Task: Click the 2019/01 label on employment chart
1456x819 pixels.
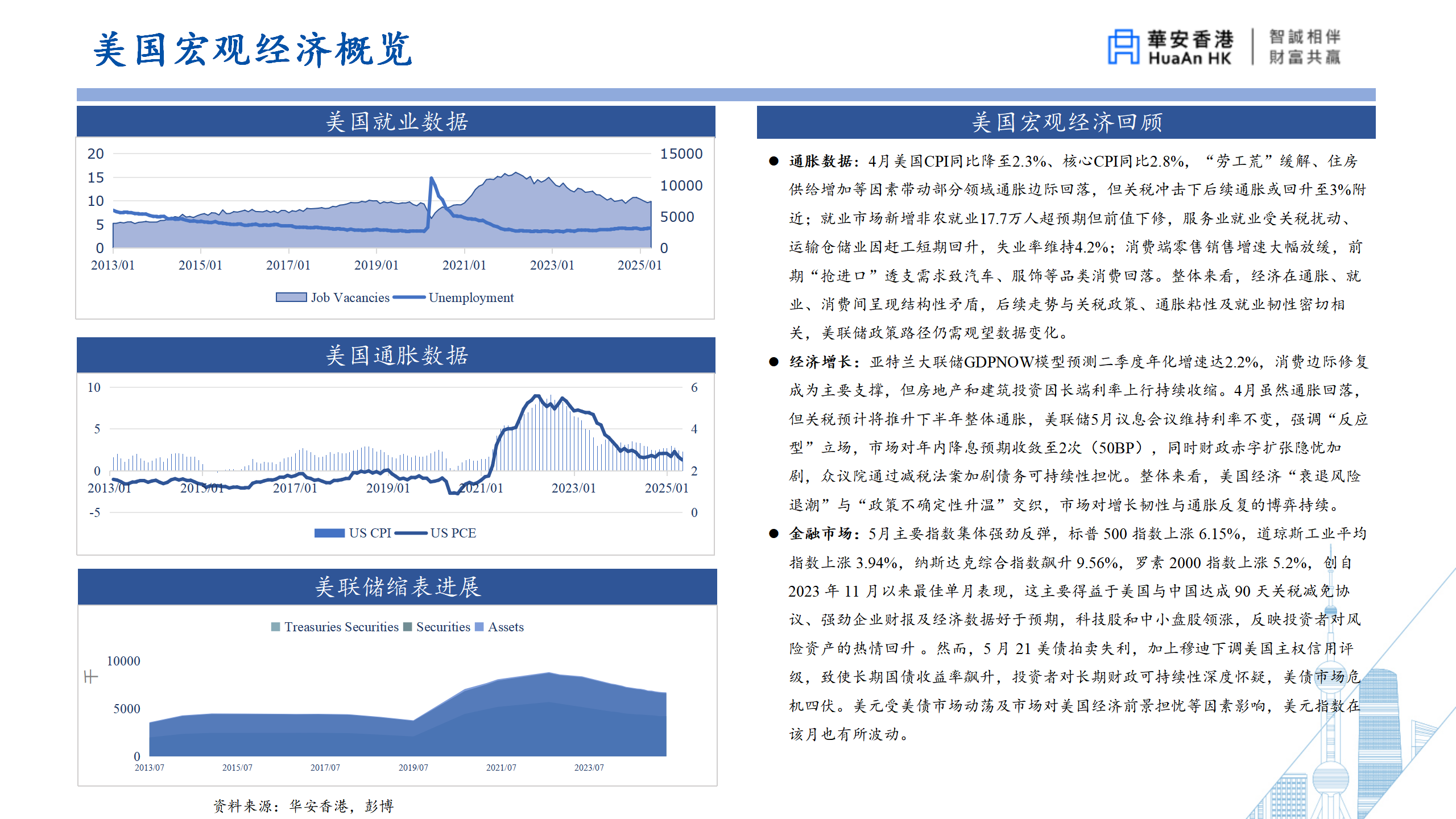Action: 376,265
